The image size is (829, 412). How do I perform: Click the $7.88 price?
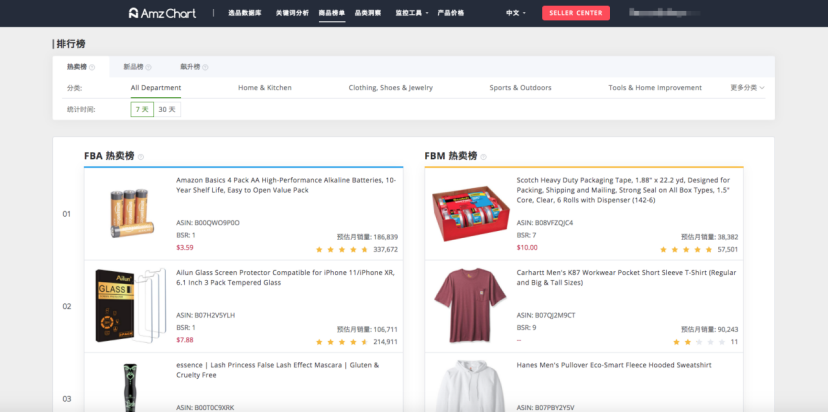tap(185, 340)
